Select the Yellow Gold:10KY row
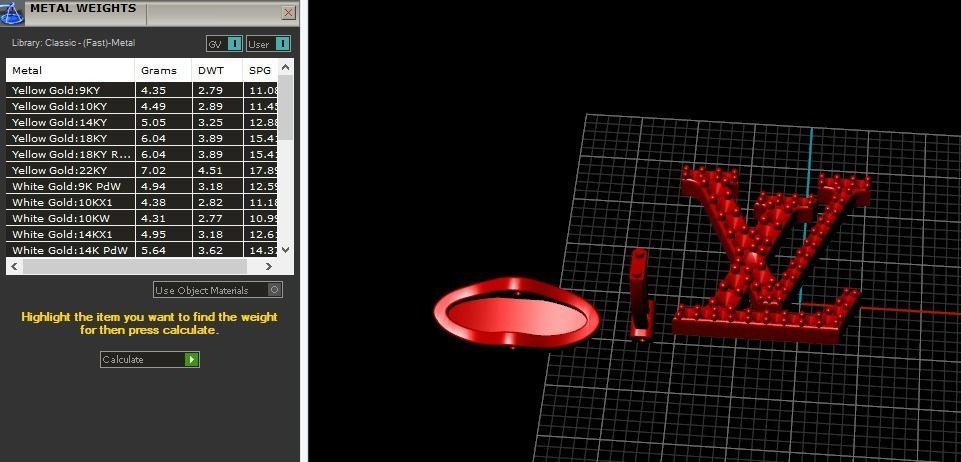961x462 pixels. point(142,106)
